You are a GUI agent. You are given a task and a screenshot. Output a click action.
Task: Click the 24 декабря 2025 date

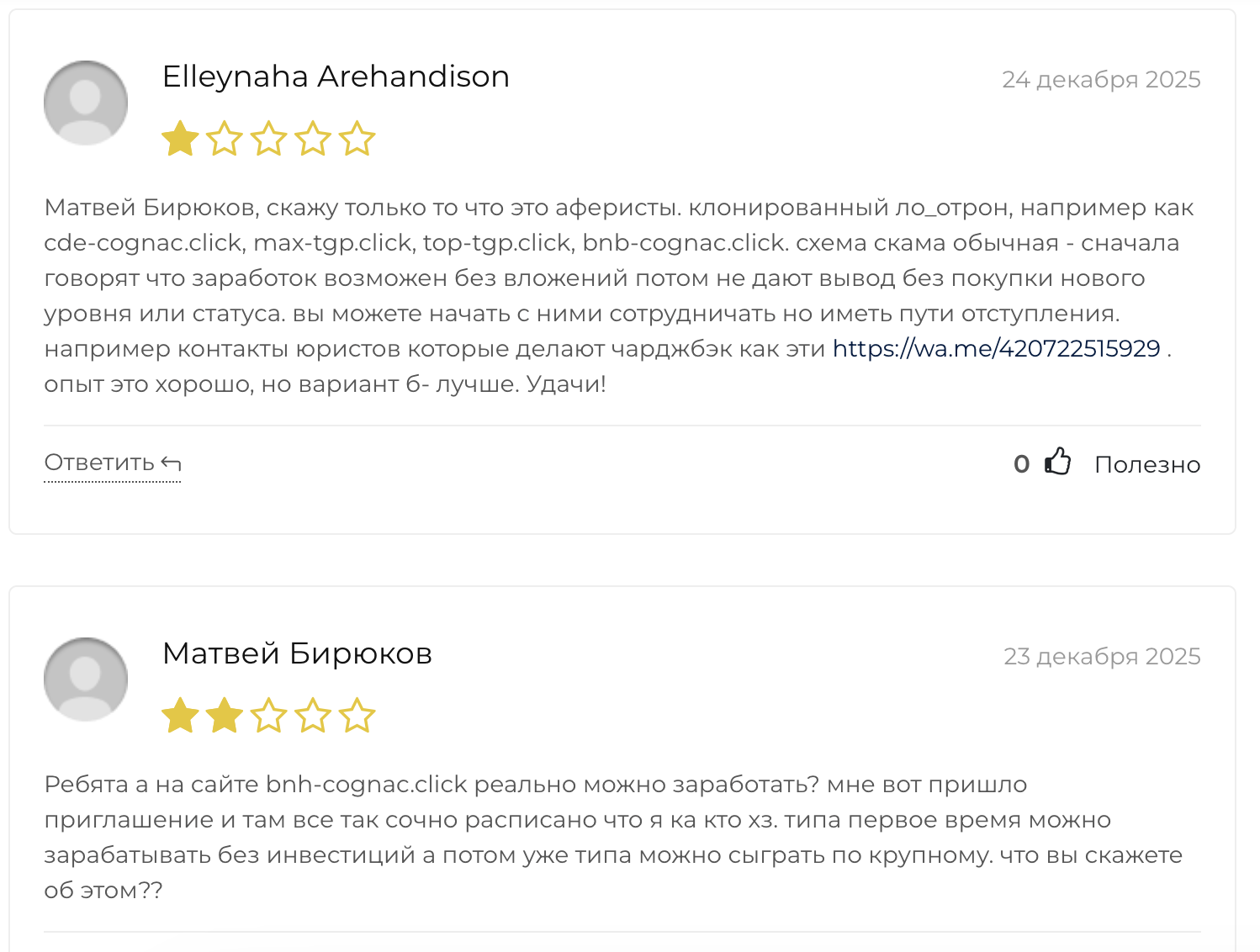tap(1101, 79)
